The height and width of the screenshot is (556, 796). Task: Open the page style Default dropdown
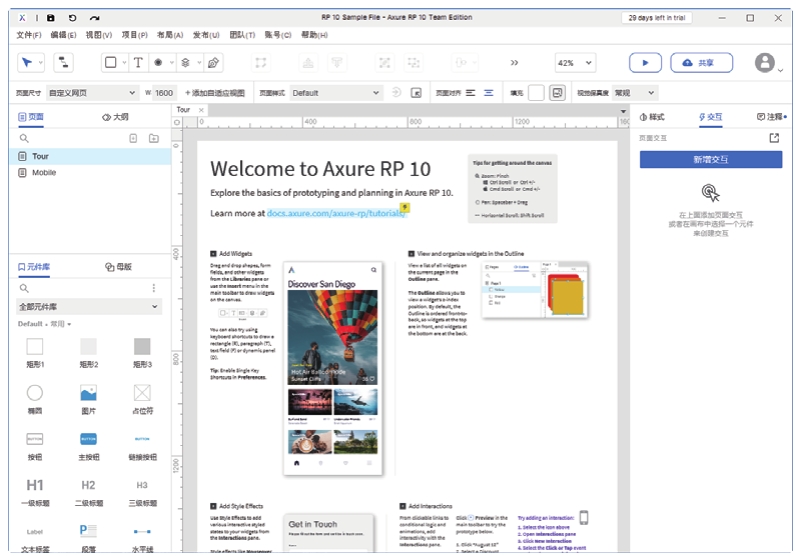coord(335,93)
